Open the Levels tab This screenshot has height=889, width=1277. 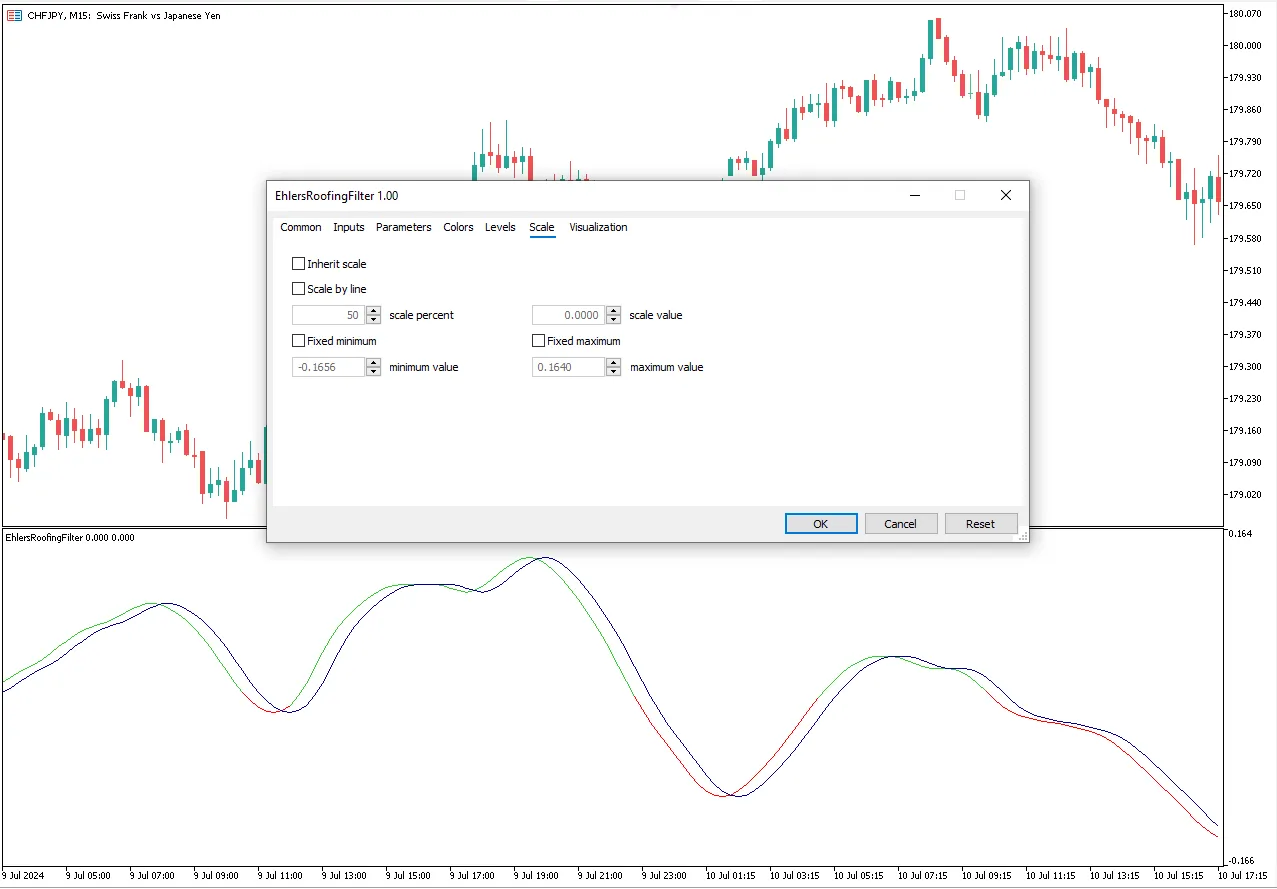click(500, 227)
